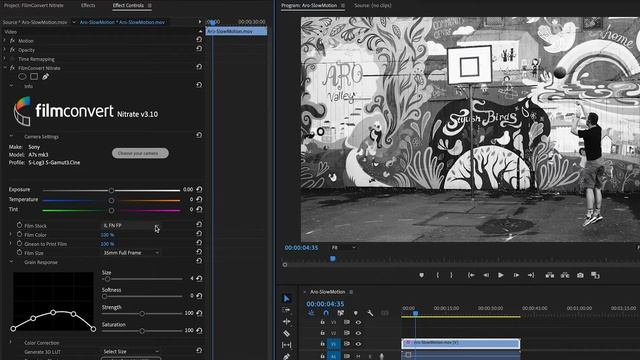
Task: Step forward one frame
Action: 516,276
